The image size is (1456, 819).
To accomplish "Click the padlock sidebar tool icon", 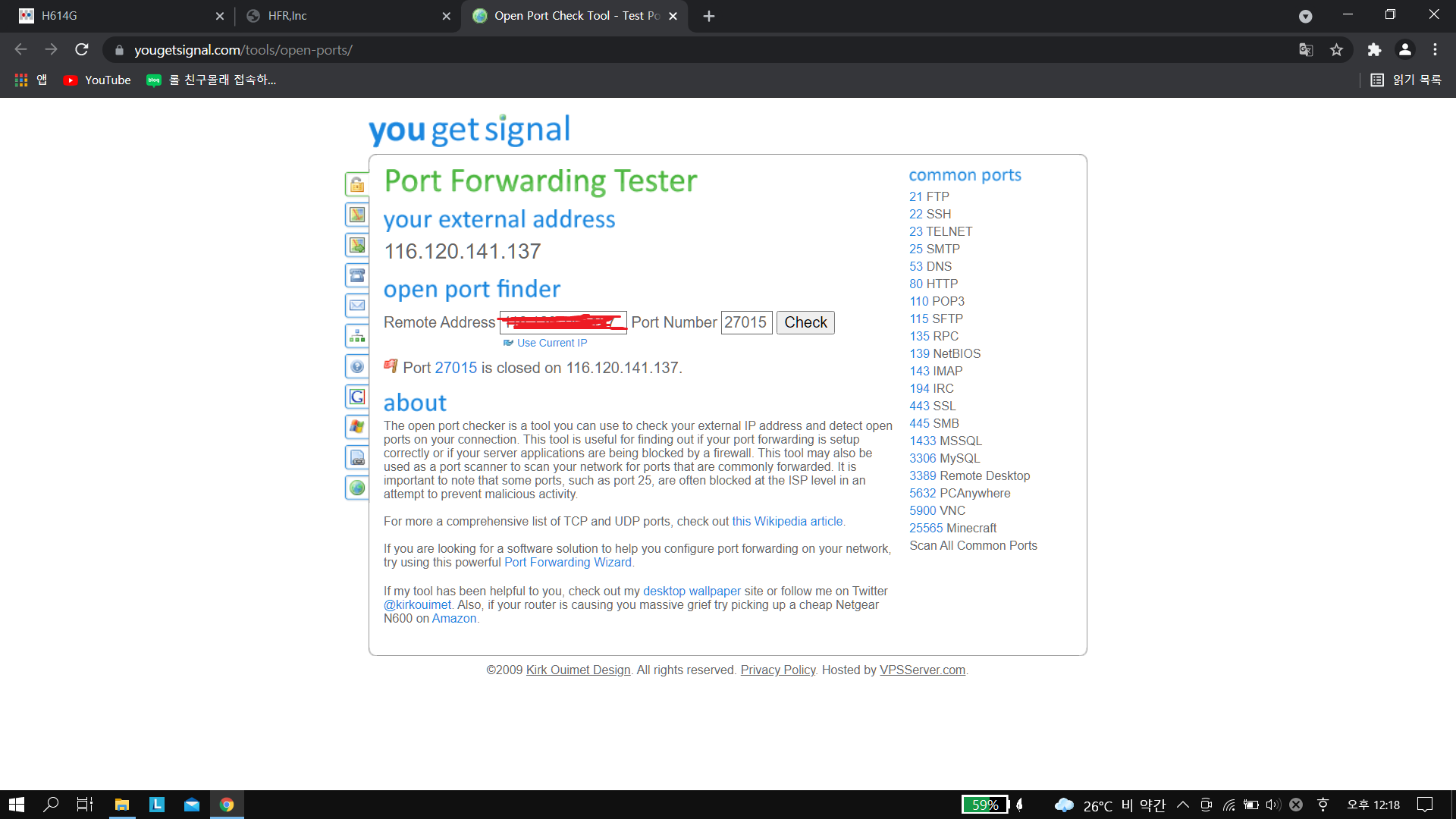I will click(x=357, y=184).
